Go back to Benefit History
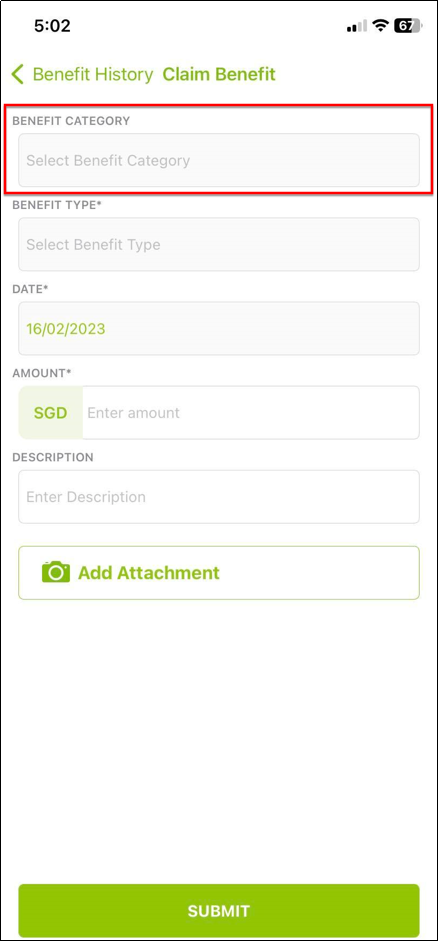This screenshot has width=439, height=942. 93,74
